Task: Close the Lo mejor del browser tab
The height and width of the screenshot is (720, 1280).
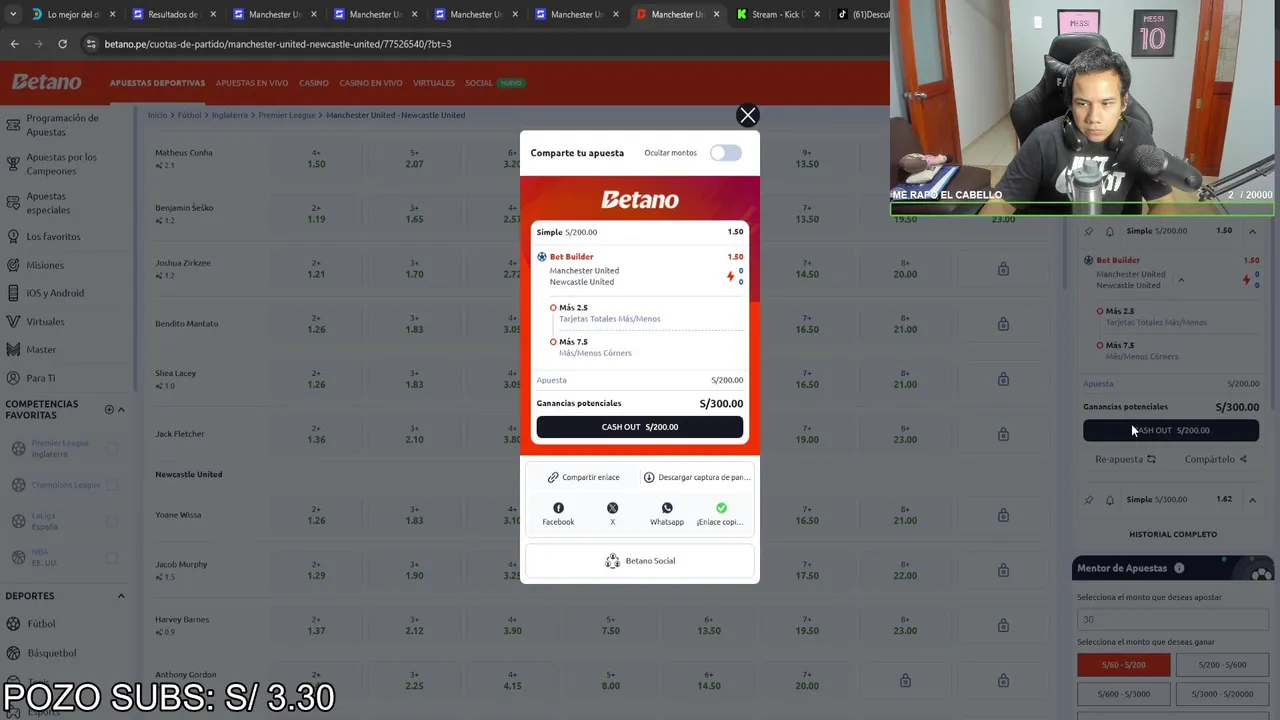Action: pos(112,14)
